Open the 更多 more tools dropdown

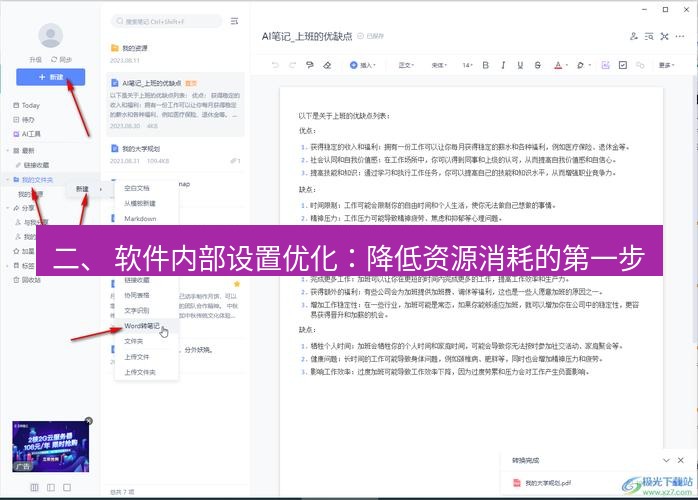coord(666,65)
